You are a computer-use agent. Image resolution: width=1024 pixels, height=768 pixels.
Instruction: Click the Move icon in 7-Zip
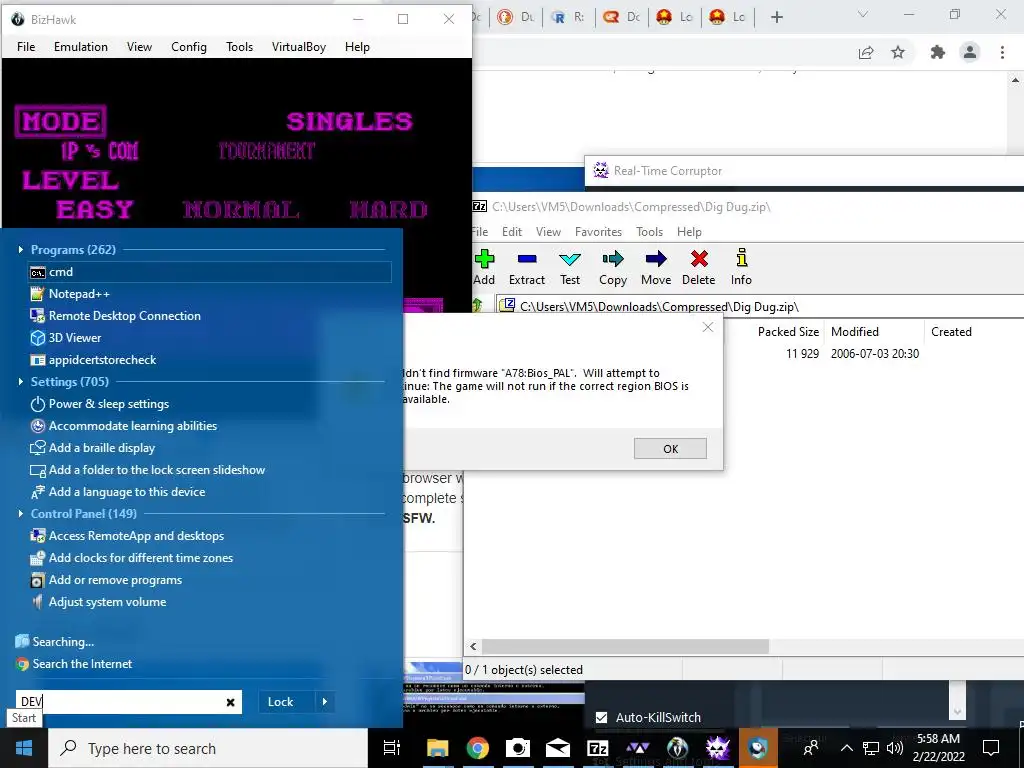tap(656, 259)
